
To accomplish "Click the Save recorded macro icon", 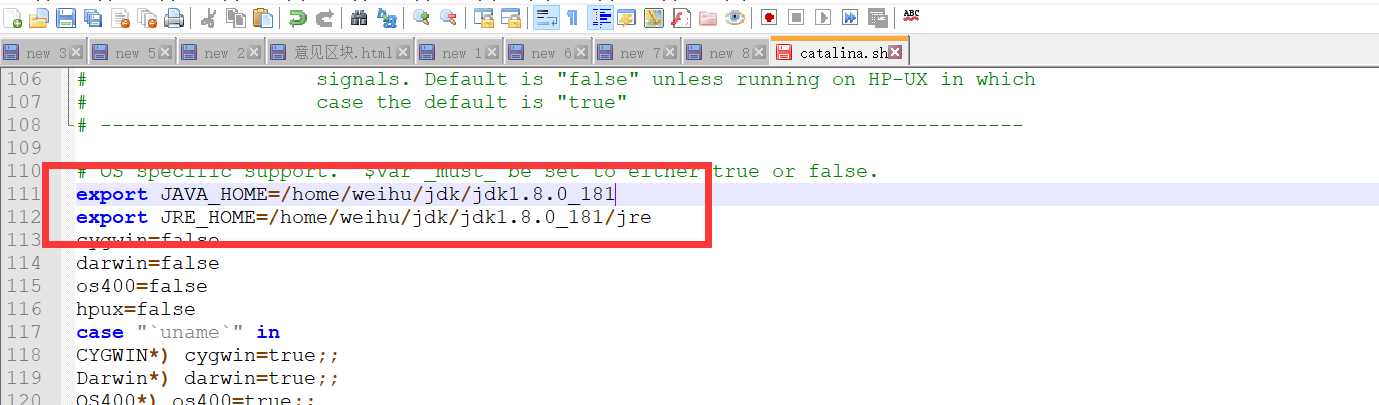I will coord(877,18).
